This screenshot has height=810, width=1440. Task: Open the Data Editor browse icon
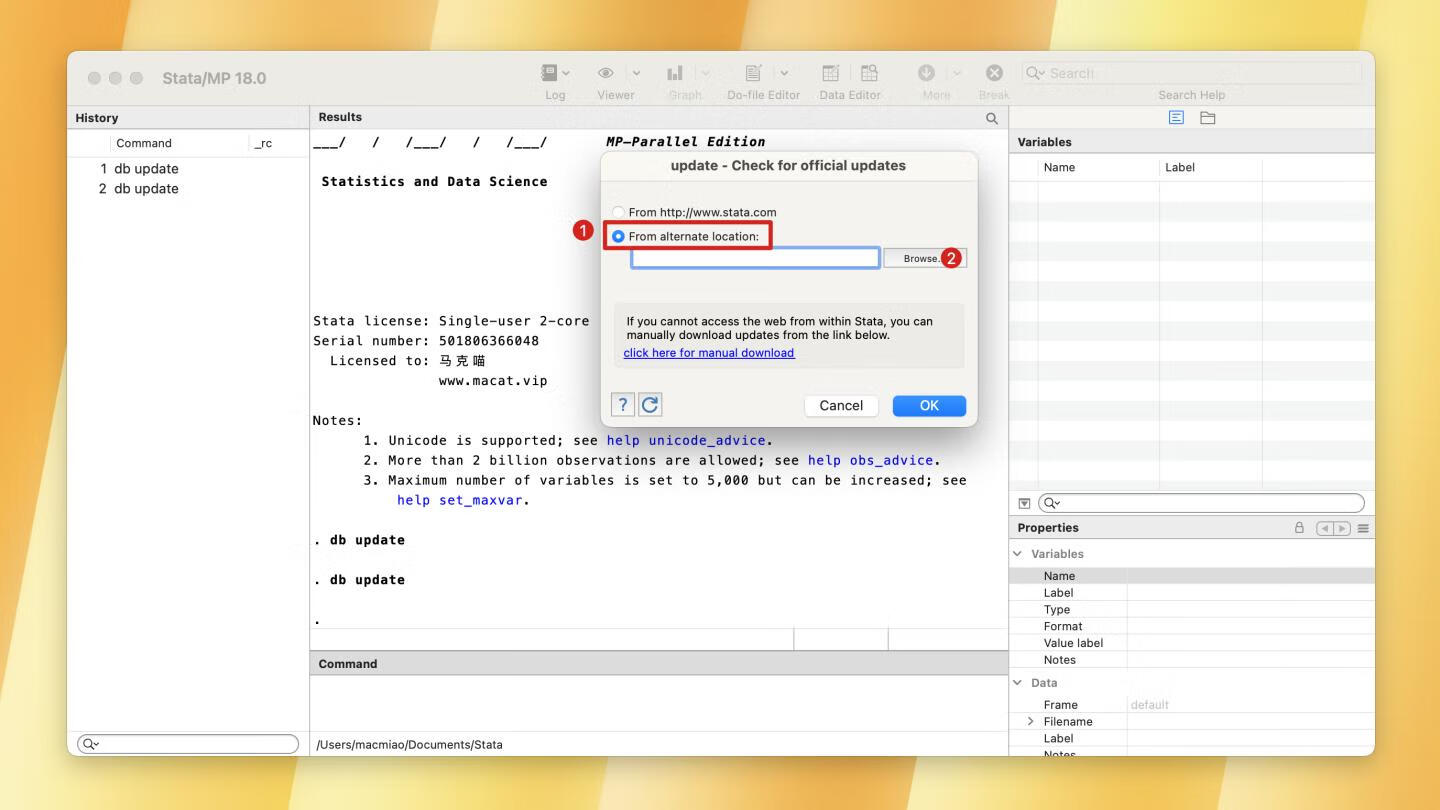tap(869, 73)
